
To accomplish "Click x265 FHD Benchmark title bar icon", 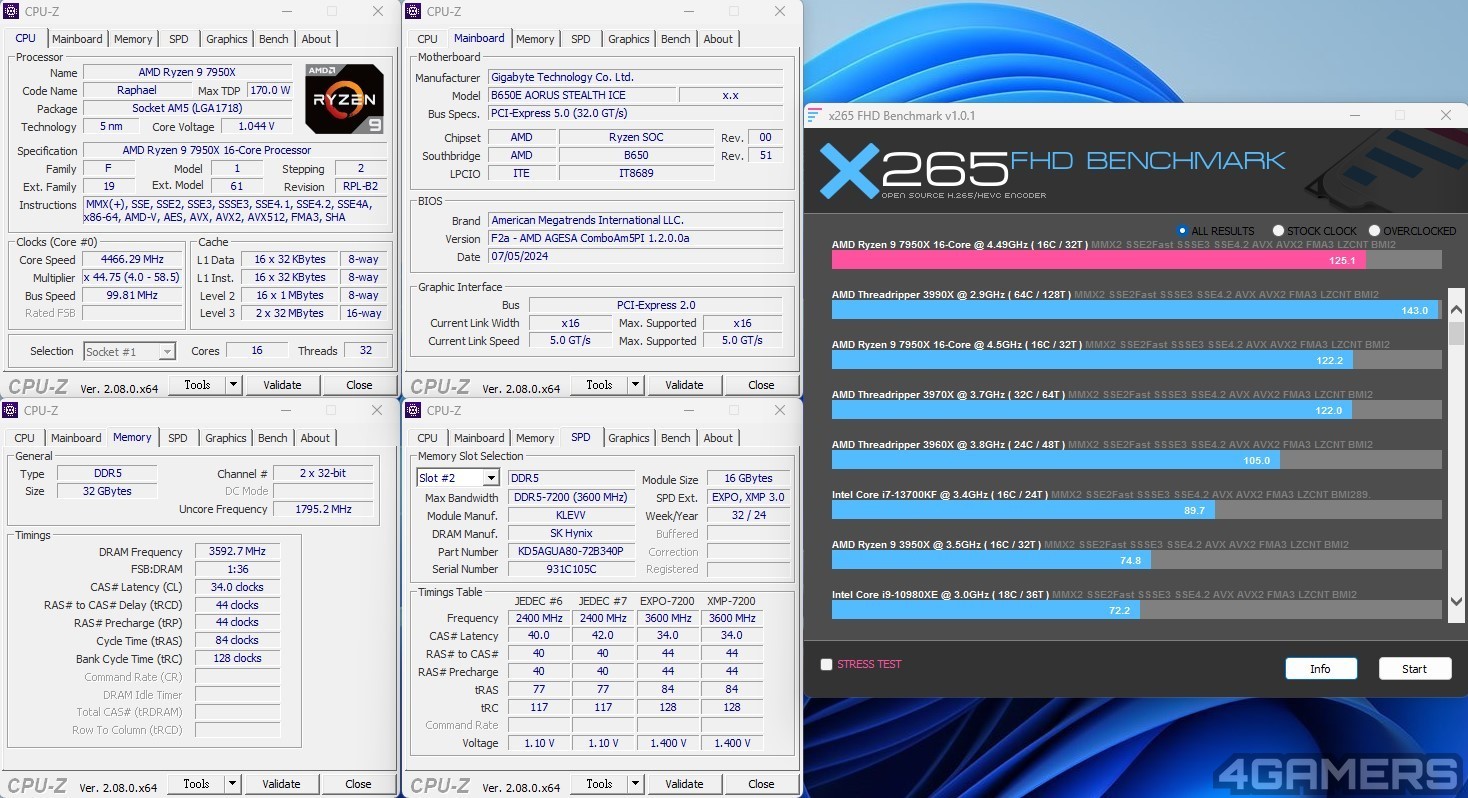I will [x=815, y=115].
